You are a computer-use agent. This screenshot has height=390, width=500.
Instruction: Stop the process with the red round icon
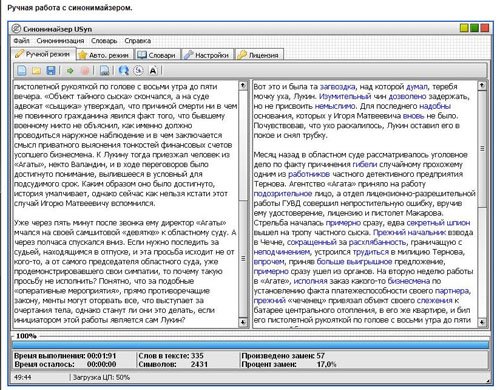[x=85, y=71]
